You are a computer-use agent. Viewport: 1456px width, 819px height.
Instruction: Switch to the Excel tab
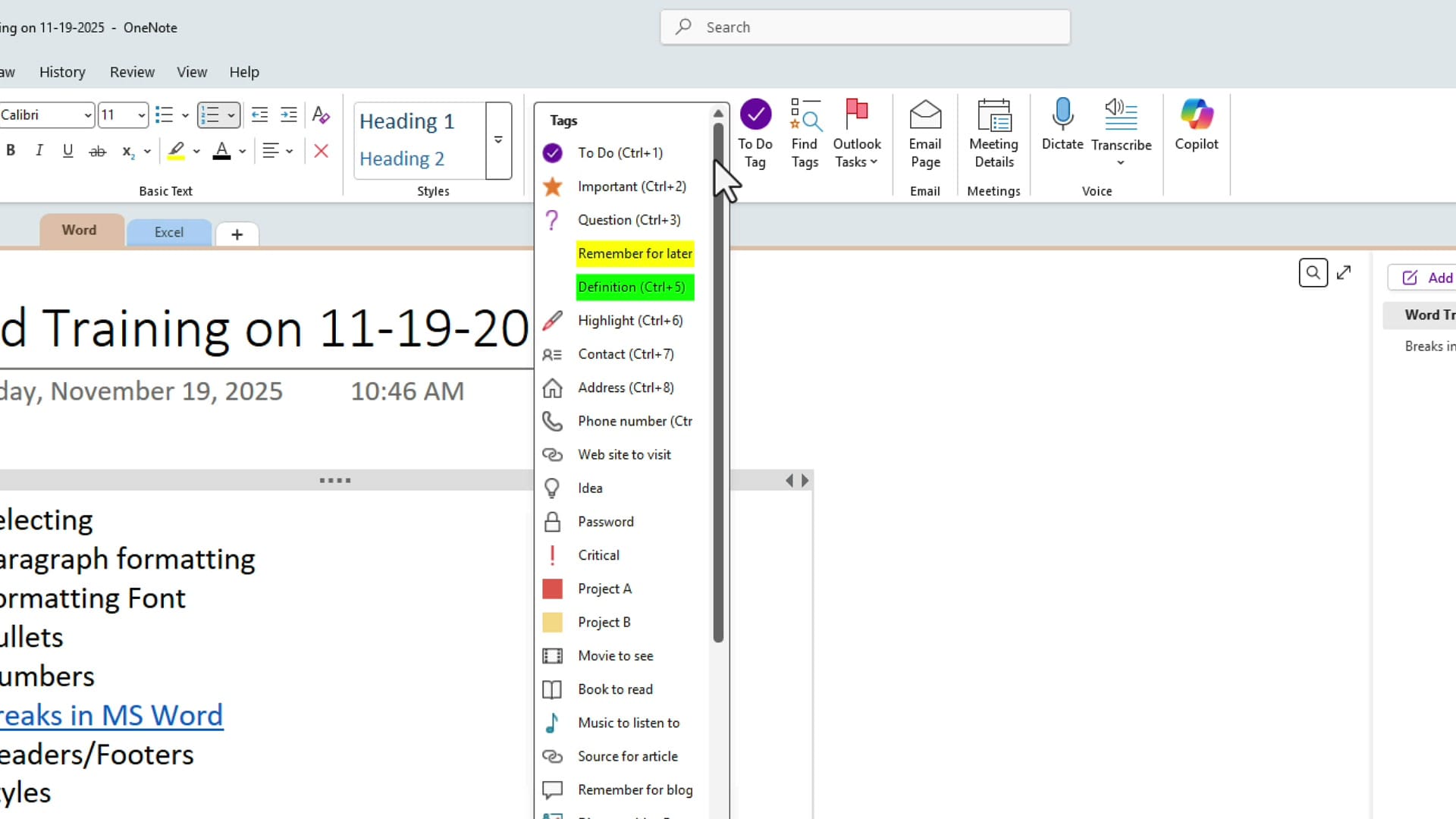(168, 232)
